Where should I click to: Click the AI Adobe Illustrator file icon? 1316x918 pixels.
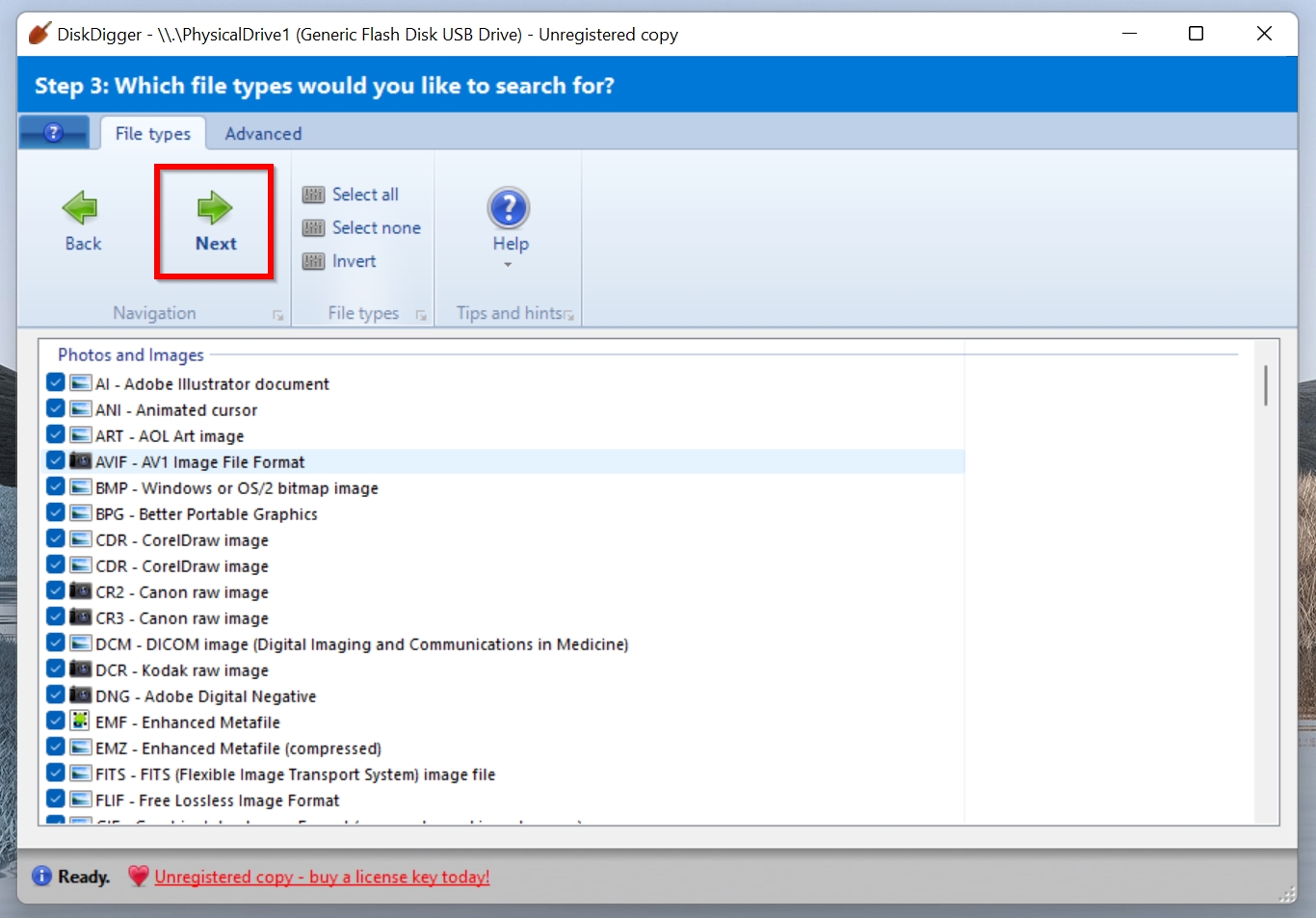(x=81, y=383)
